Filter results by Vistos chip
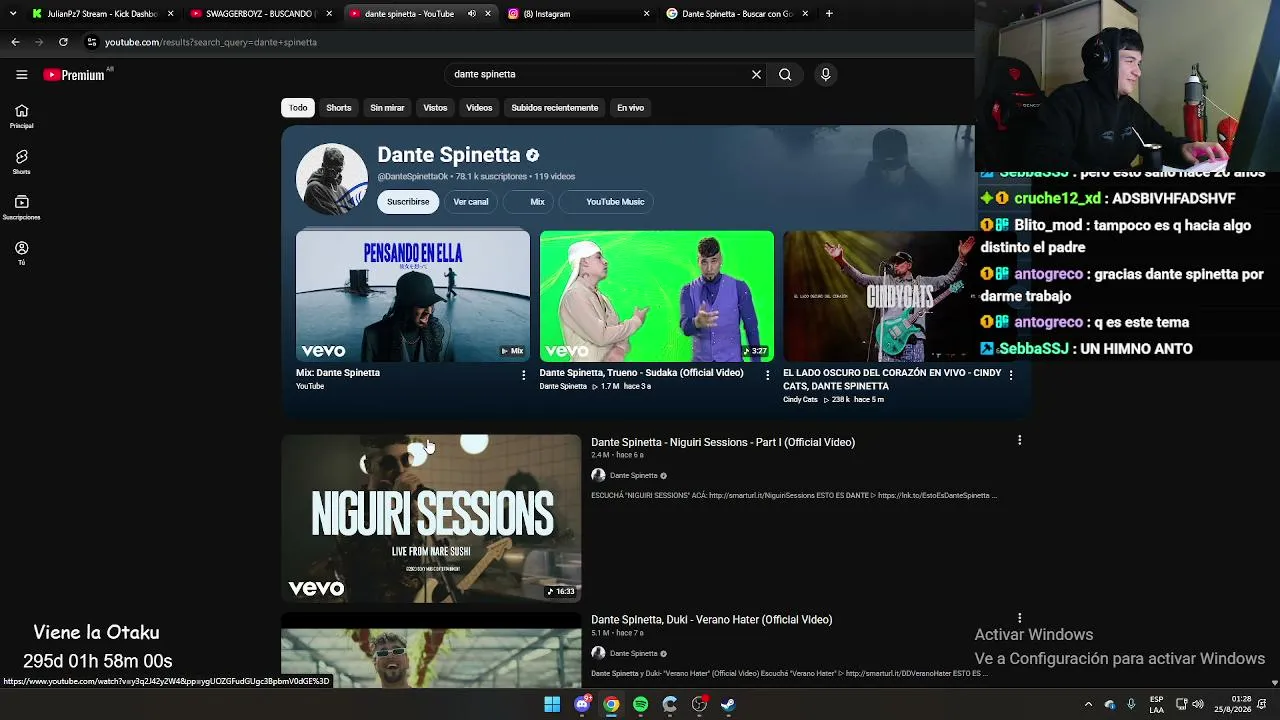 pos(435,108)
